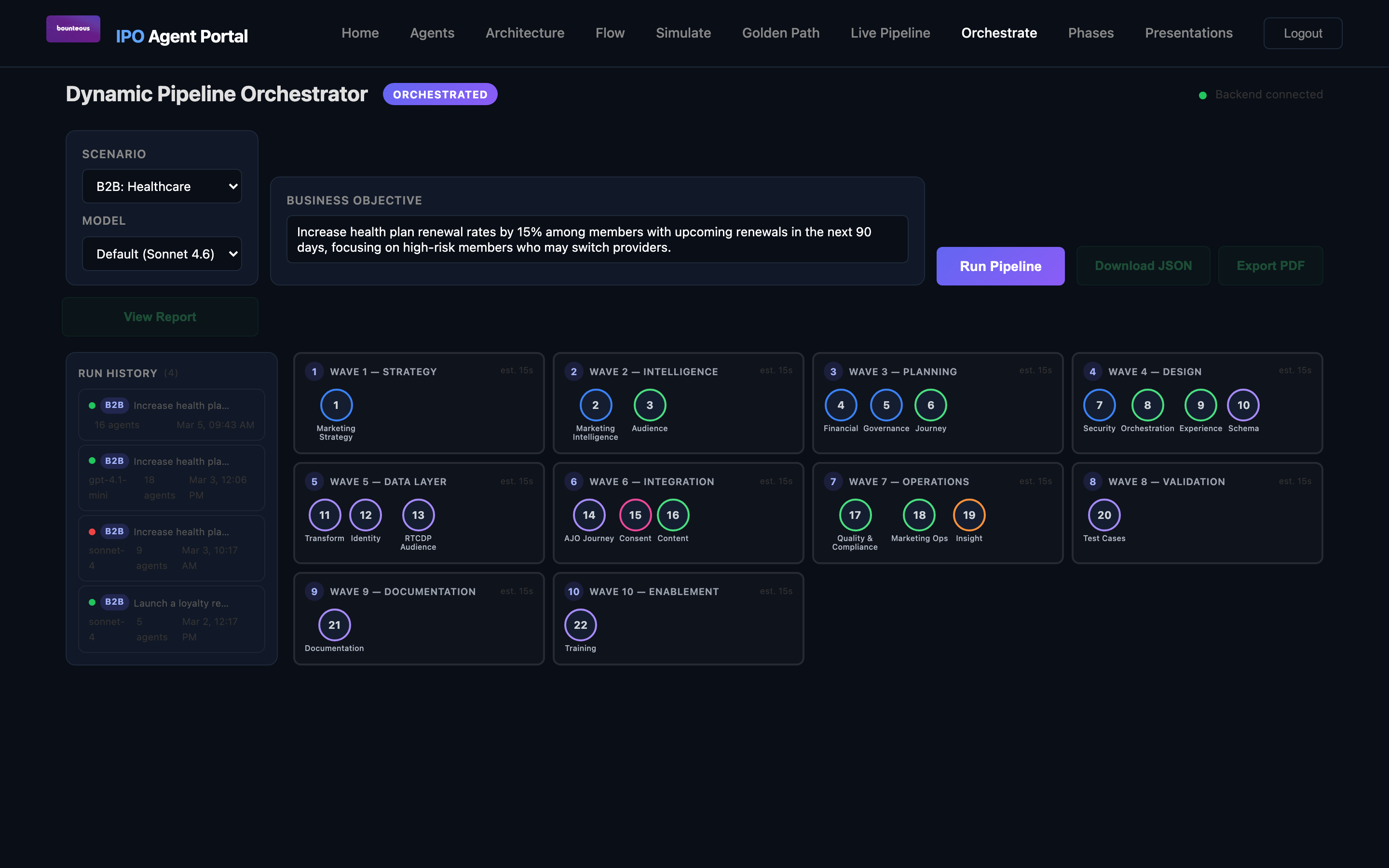
Task: Select the Training node in Wave 10
Action: click(x=580, y=625)
